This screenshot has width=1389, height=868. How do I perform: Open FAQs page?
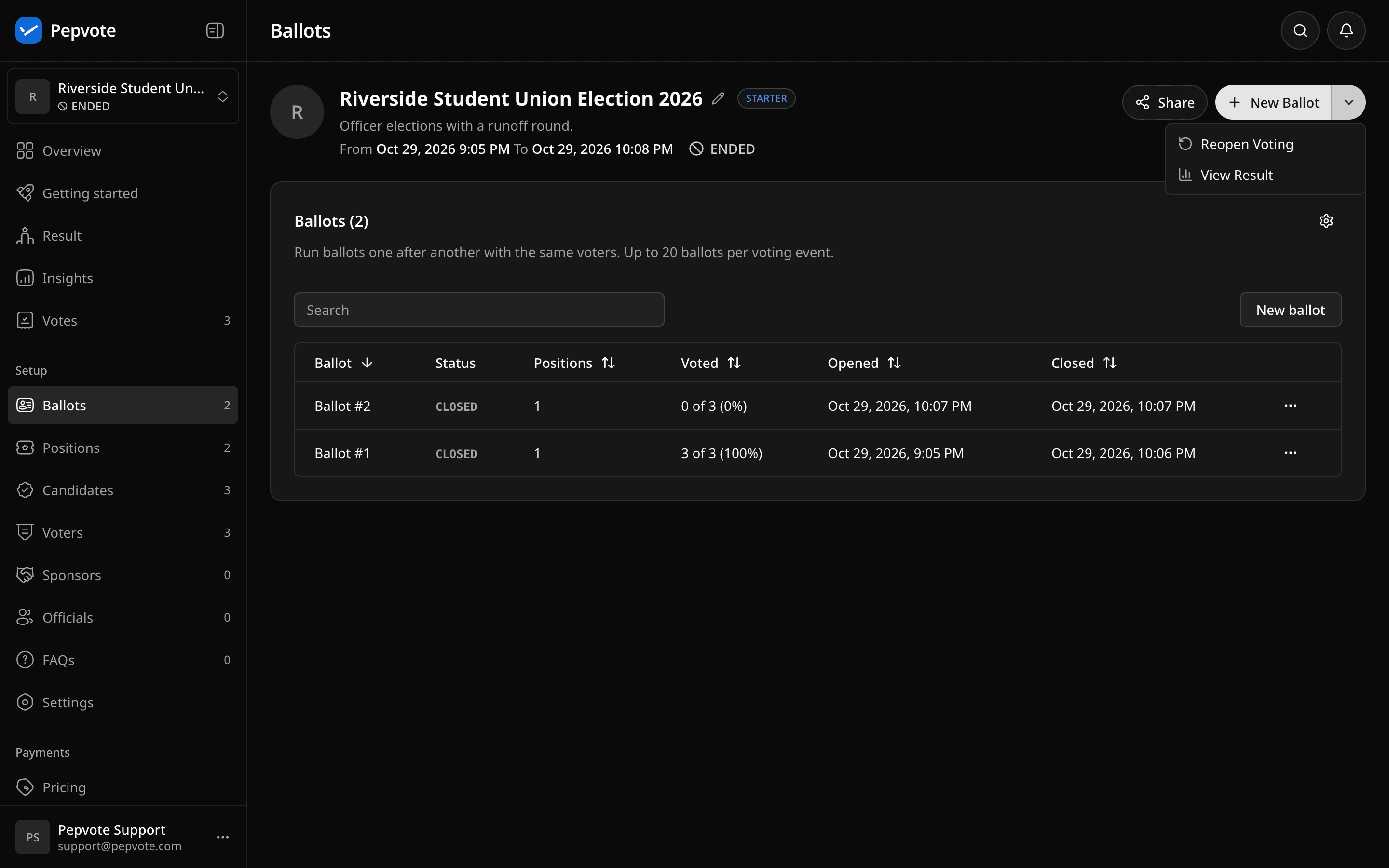[x=123, y=660]
